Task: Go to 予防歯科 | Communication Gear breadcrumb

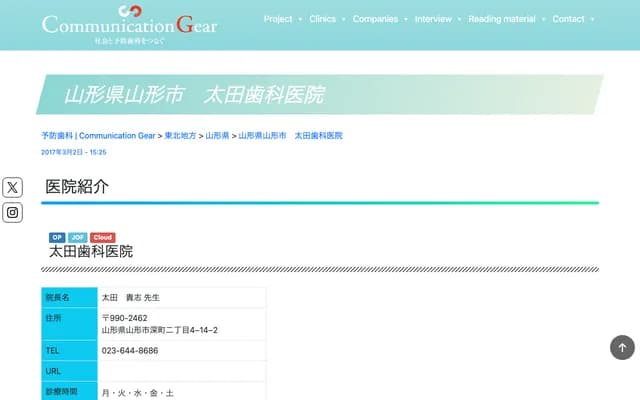Action: coord(98,135)
